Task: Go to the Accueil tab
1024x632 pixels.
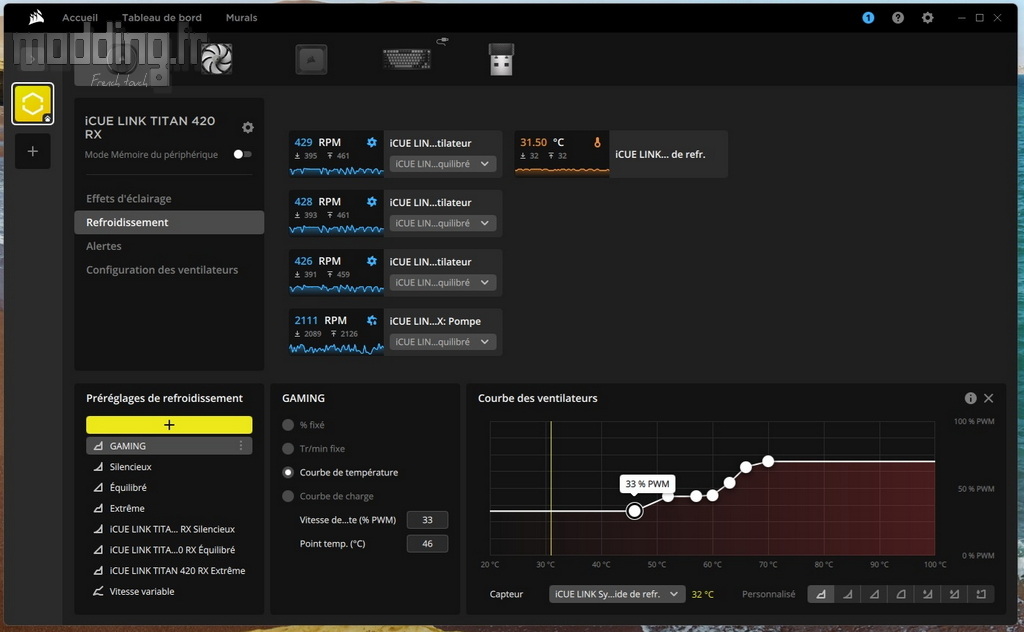Action: [x=80, y=18]
